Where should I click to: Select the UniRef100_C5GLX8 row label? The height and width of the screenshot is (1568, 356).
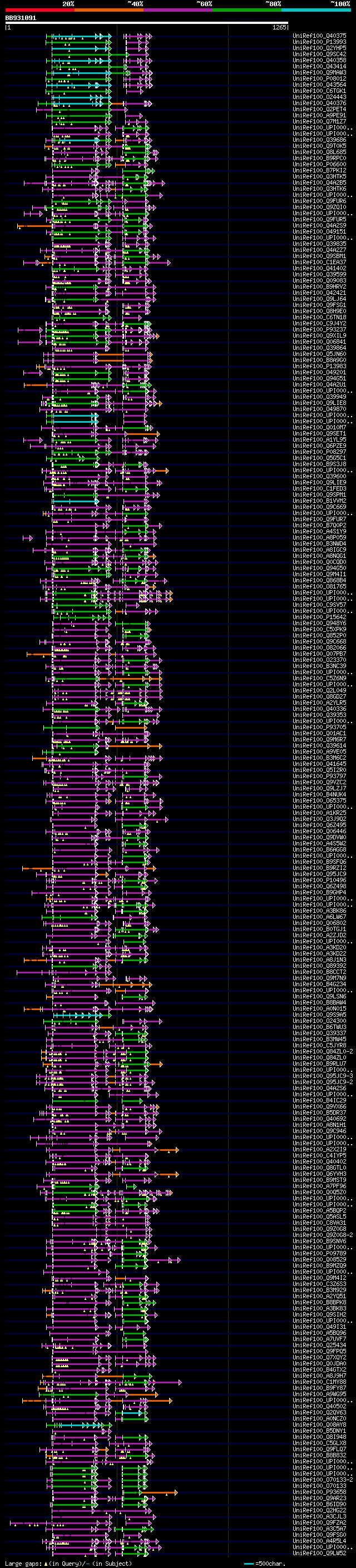(x=319, y=1443)
